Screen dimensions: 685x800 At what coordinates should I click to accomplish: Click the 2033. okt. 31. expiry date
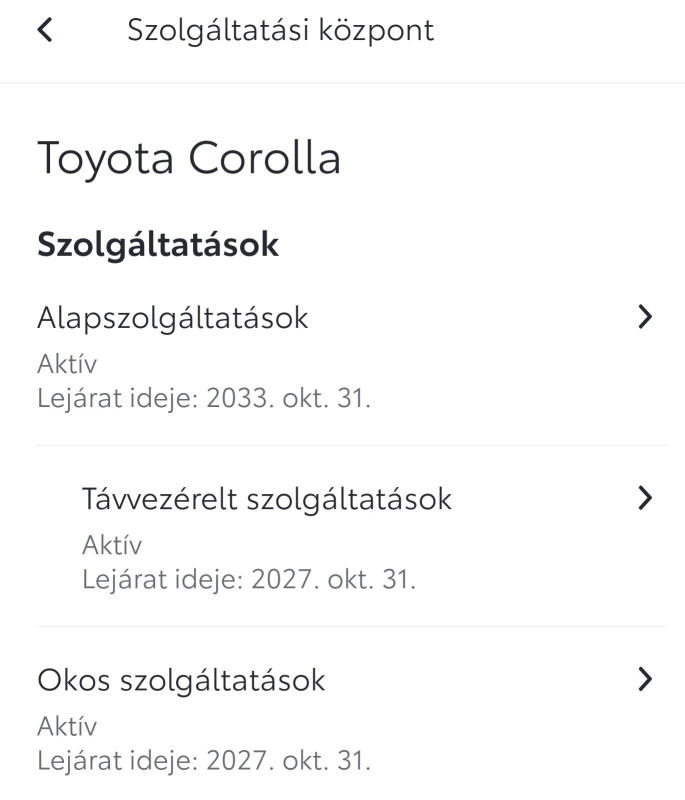click(288, 399)
